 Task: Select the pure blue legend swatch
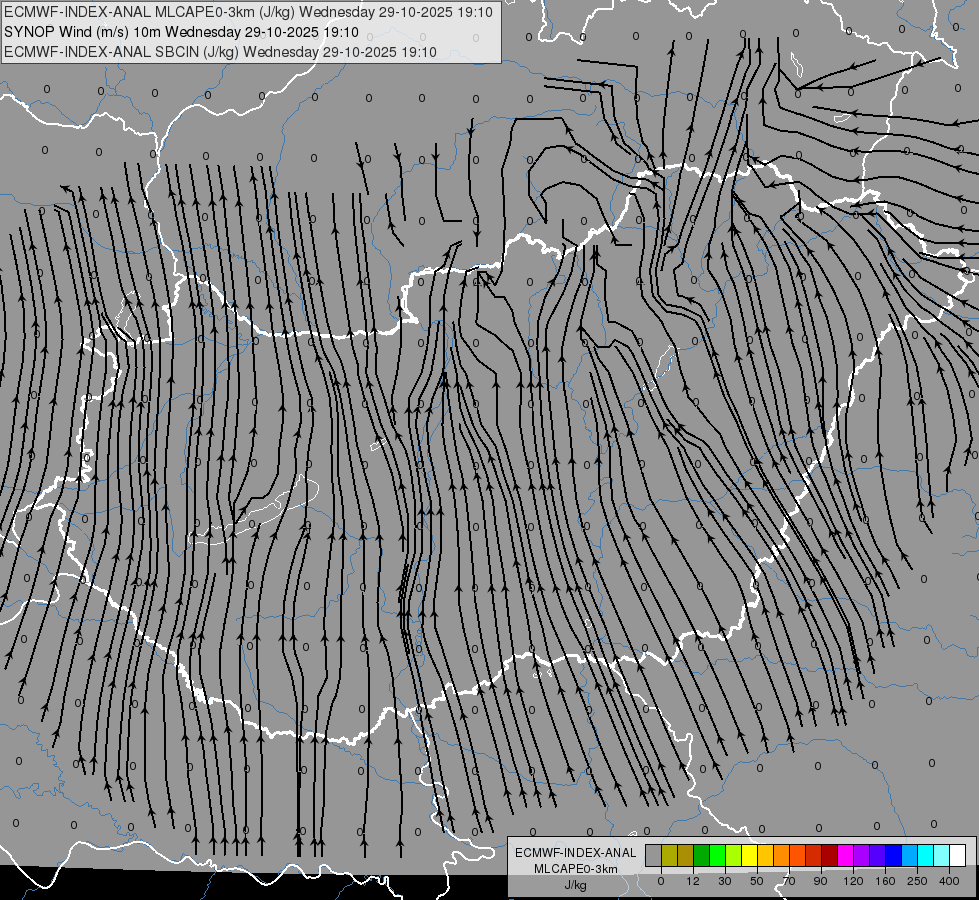[x=893, y=855]
